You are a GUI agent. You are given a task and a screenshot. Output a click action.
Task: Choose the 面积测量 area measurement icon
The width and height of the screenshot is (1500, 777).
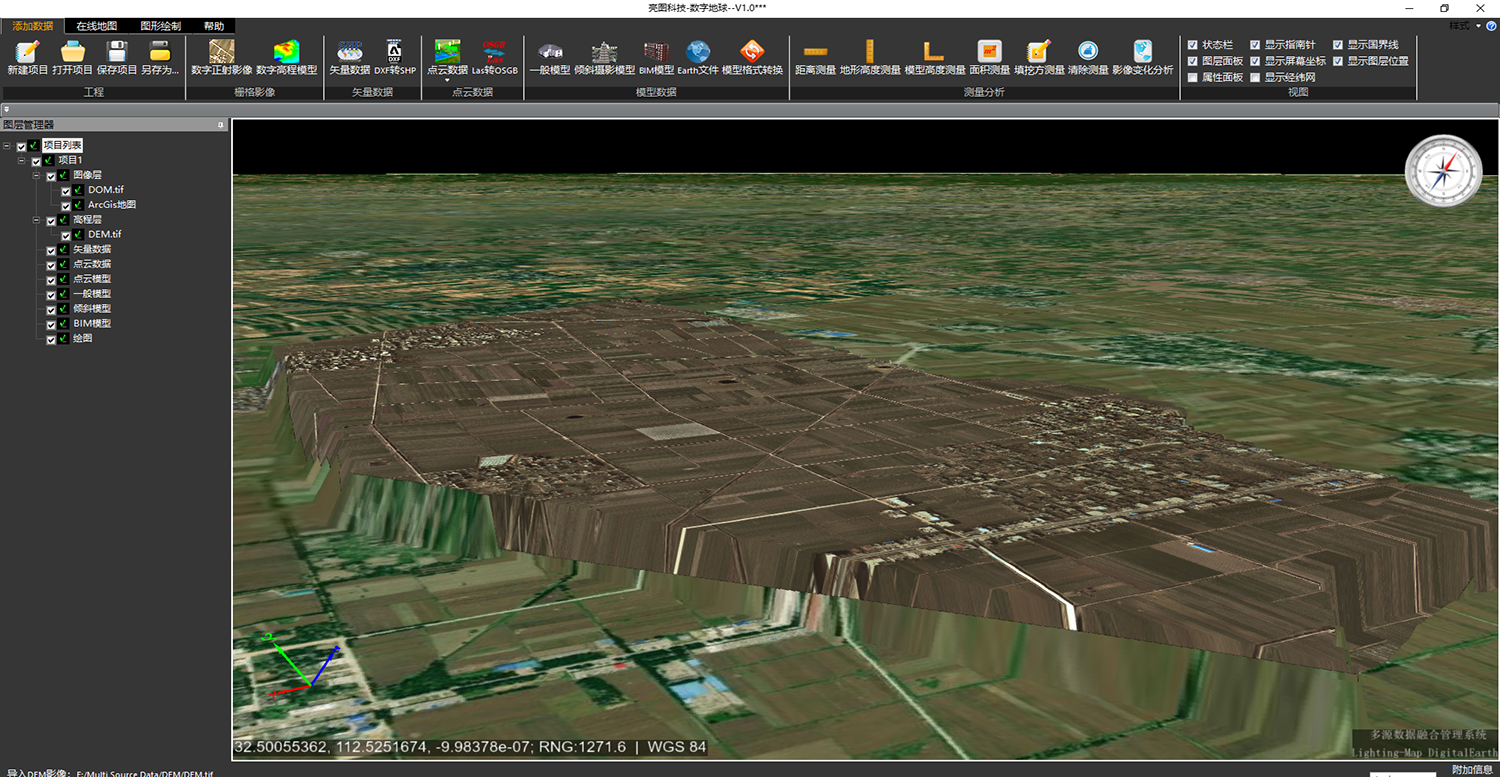pos(989,52)
